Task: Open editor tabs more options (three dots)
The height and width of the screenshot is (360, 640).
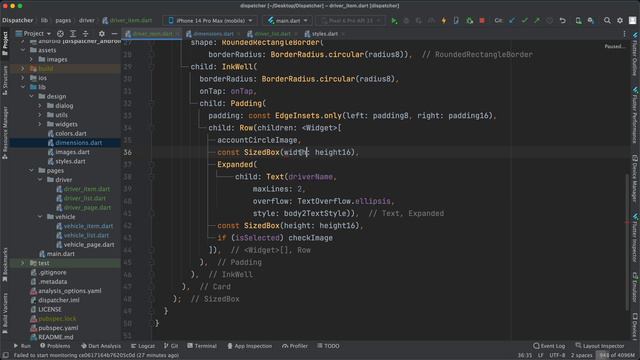Action: click(624, 34)
